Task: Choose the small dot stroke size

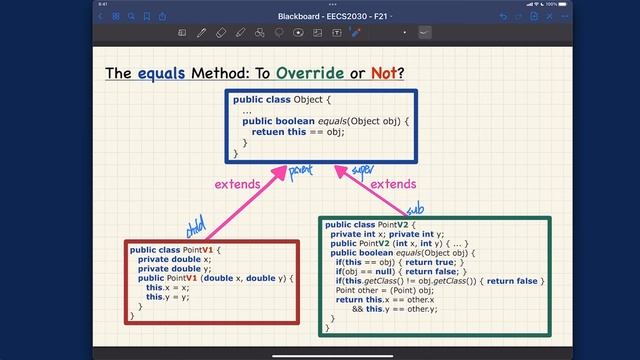Action: pos(404,33)
